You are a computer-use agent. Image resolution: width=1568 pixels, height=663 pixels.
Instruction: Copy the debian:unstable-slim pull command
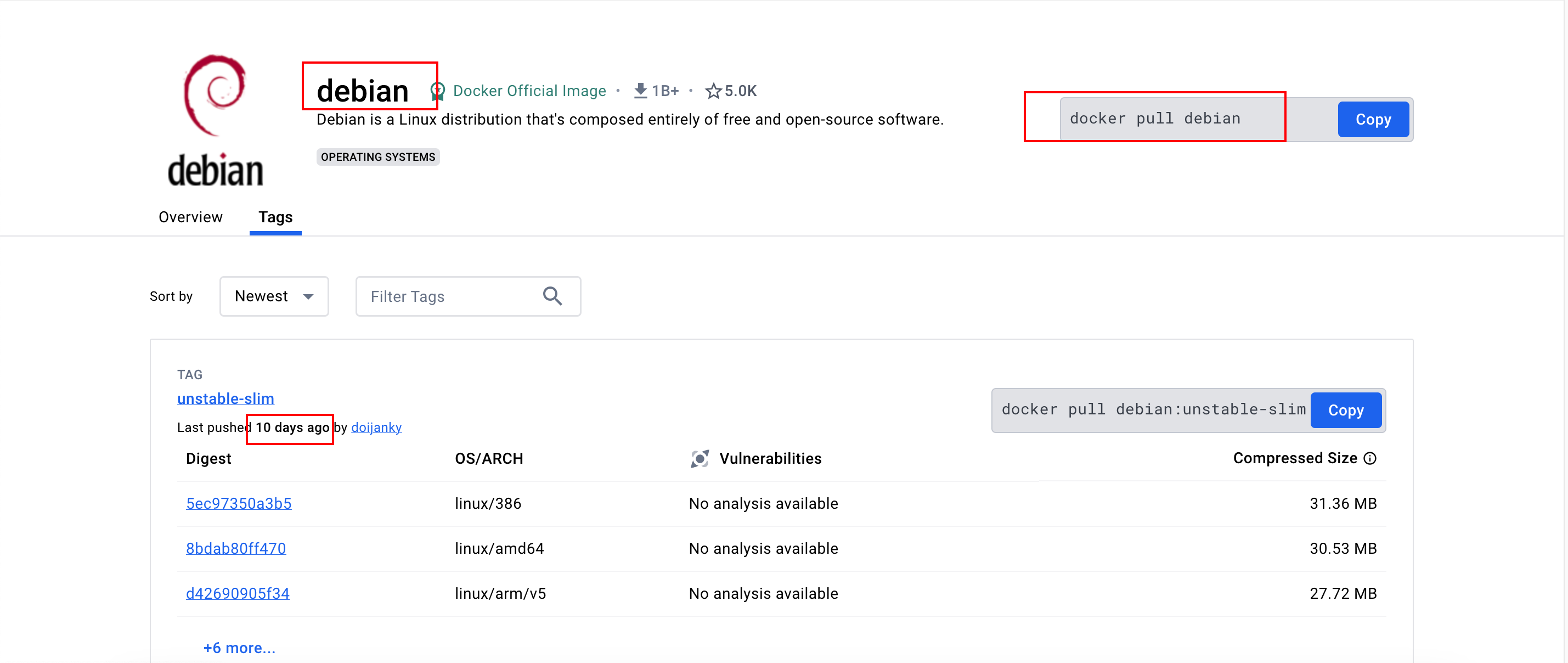click(1345, 411)
